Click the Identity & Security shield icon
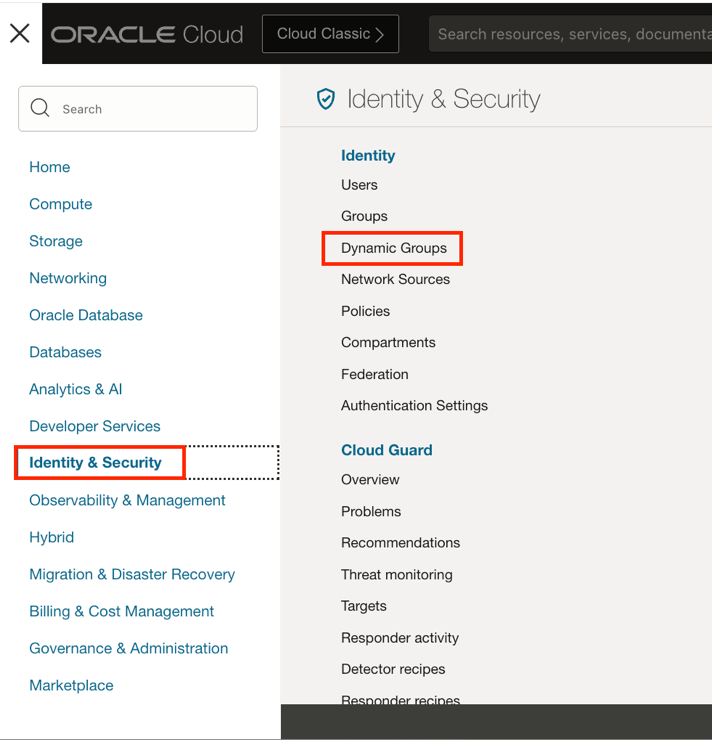 [326, 99]
